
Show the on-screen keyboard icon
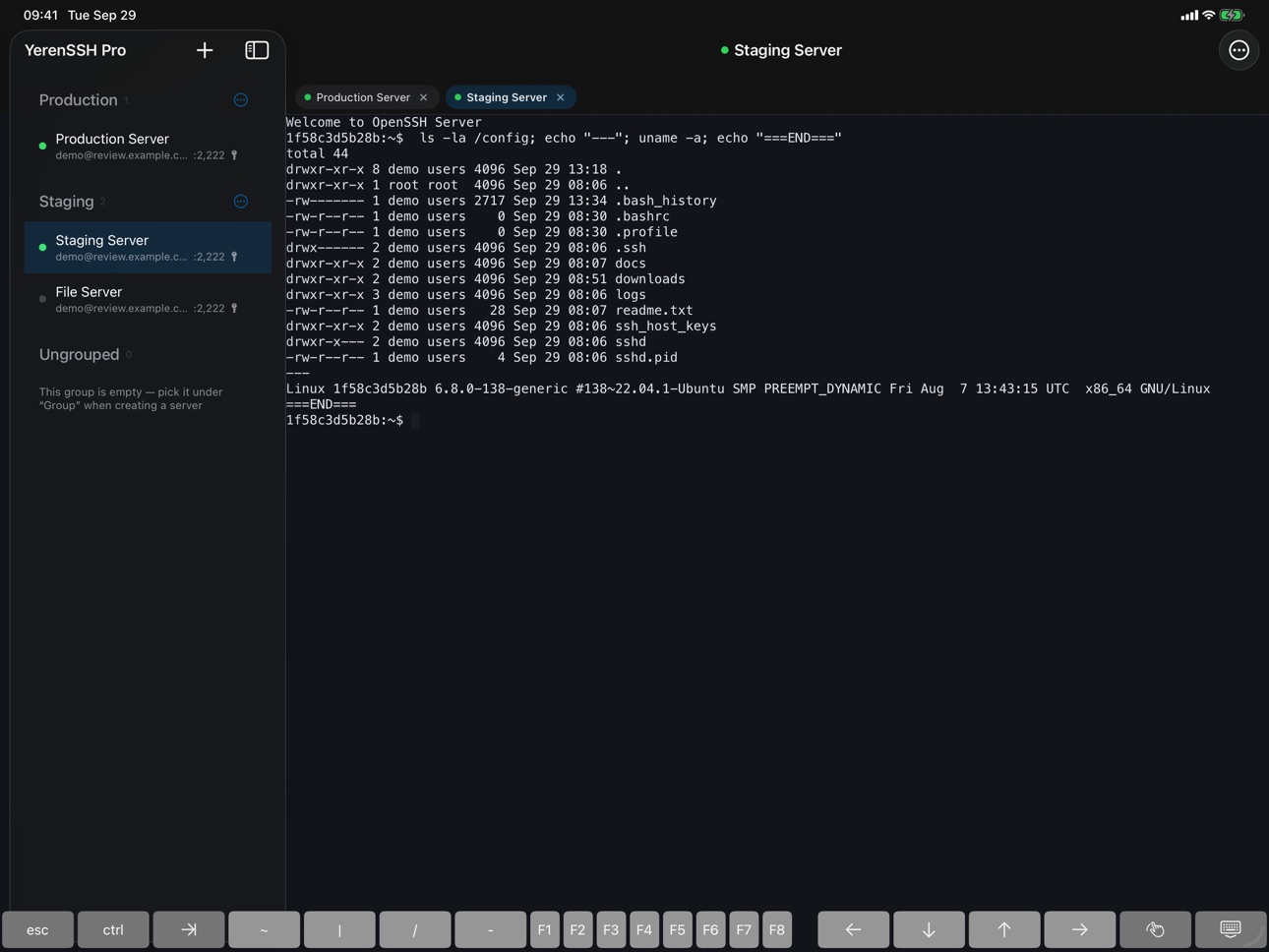coord(1231,929)
